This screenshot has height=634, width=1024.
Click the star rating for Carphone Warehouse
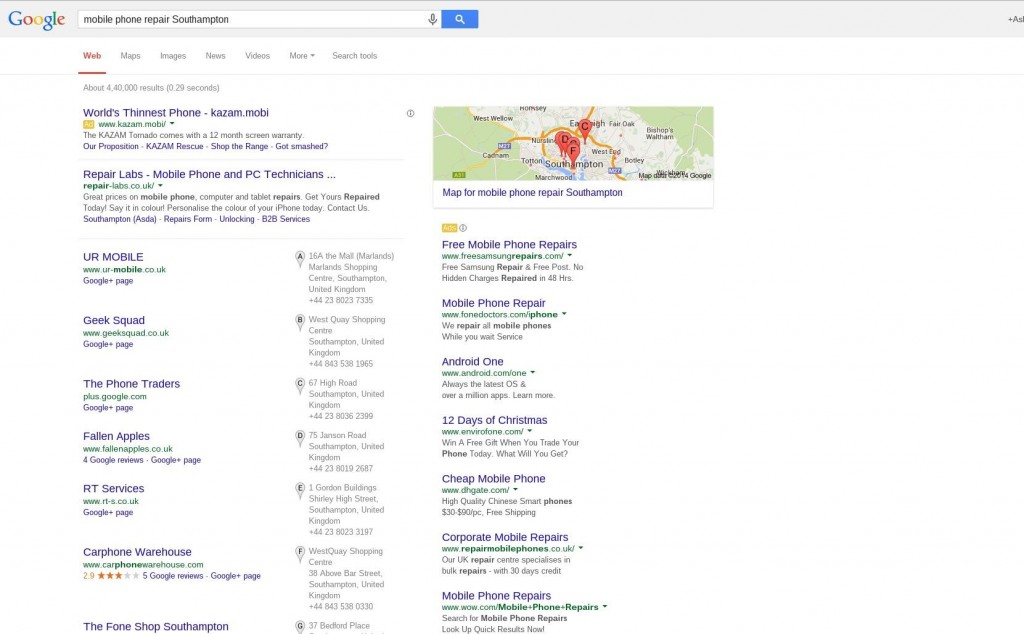pyautogui.click(x=118, y=576)
